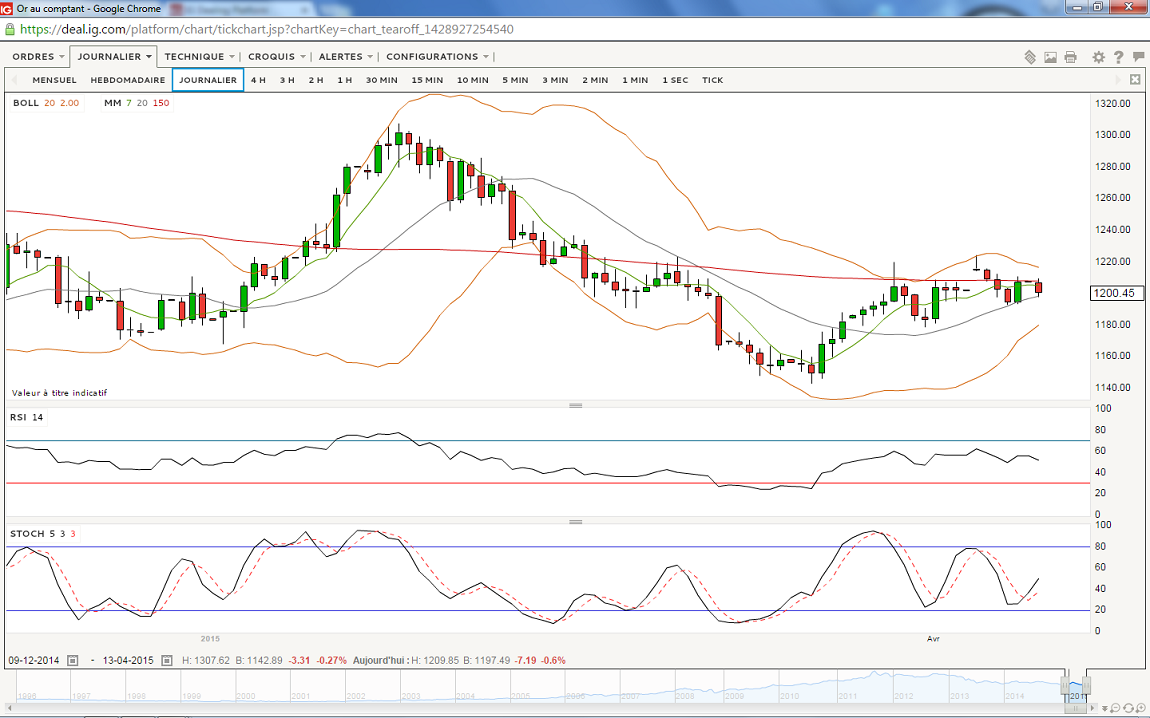Click the chart layers icon in toolbar
The image size is (1150, 718).
[x=1030, y=57]
